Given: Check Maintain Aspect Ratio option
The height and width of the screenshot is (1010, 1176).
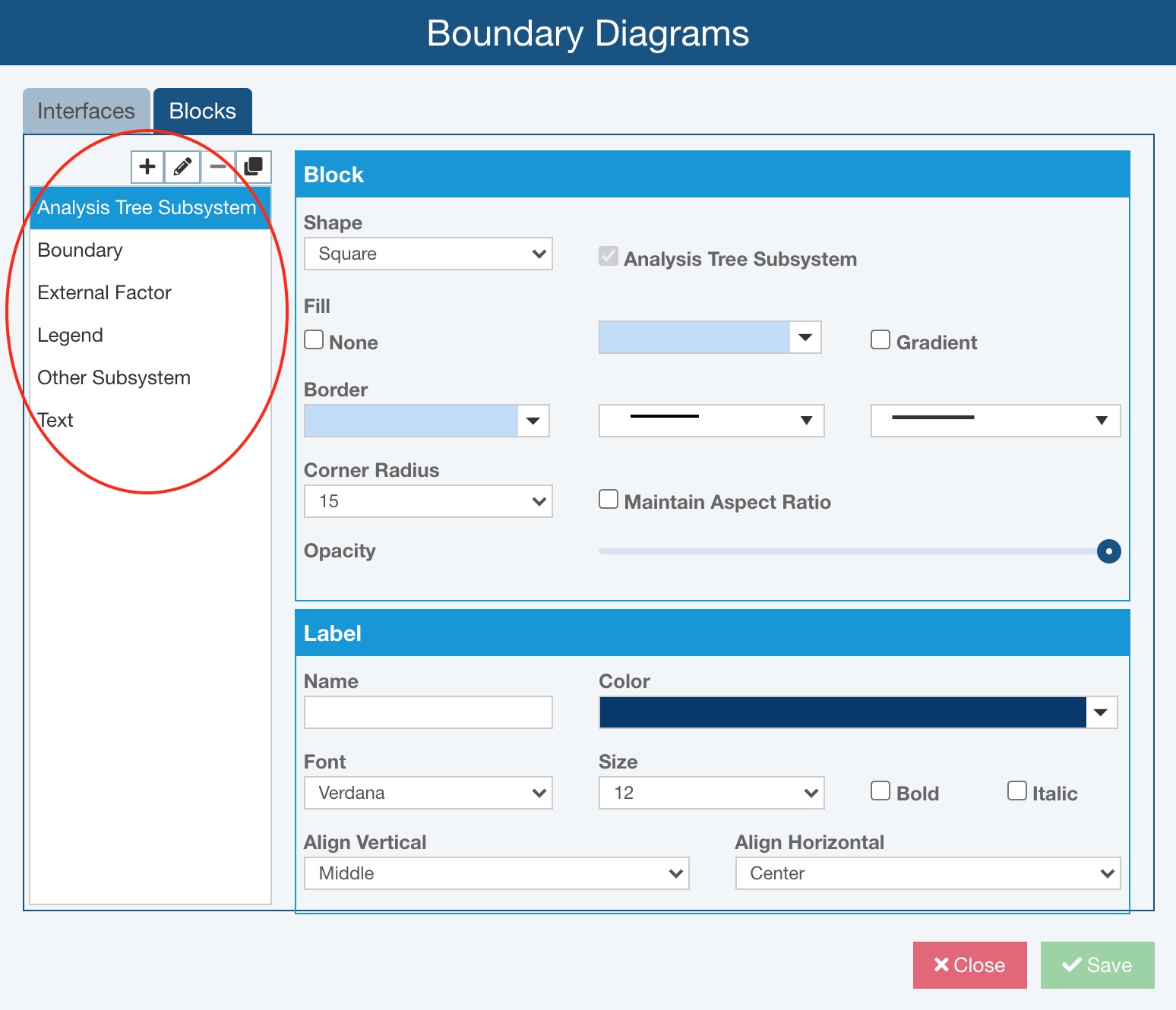Looking at the screenshot, I should coord(609,500).
